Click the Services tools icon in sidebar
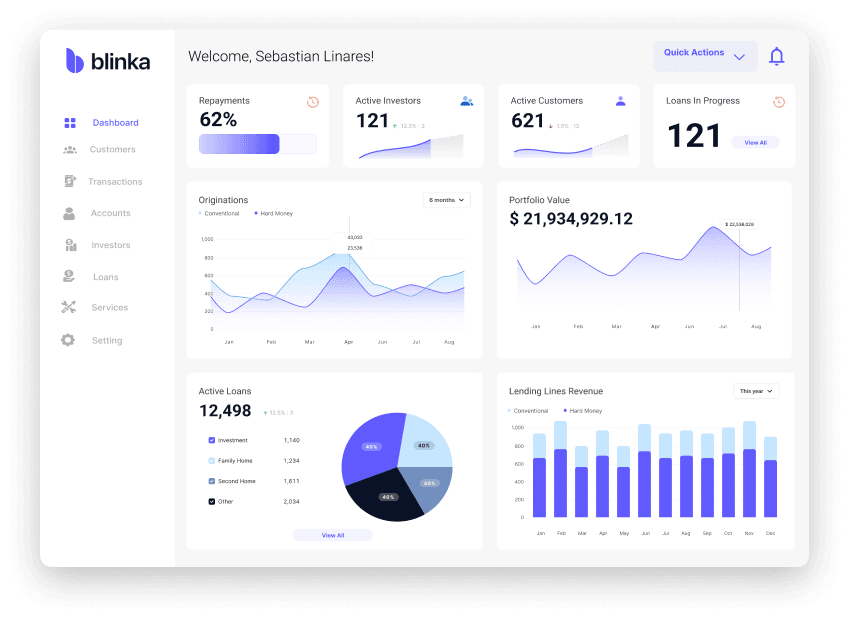This screenshot has width=849, height=618. point(69,308)
